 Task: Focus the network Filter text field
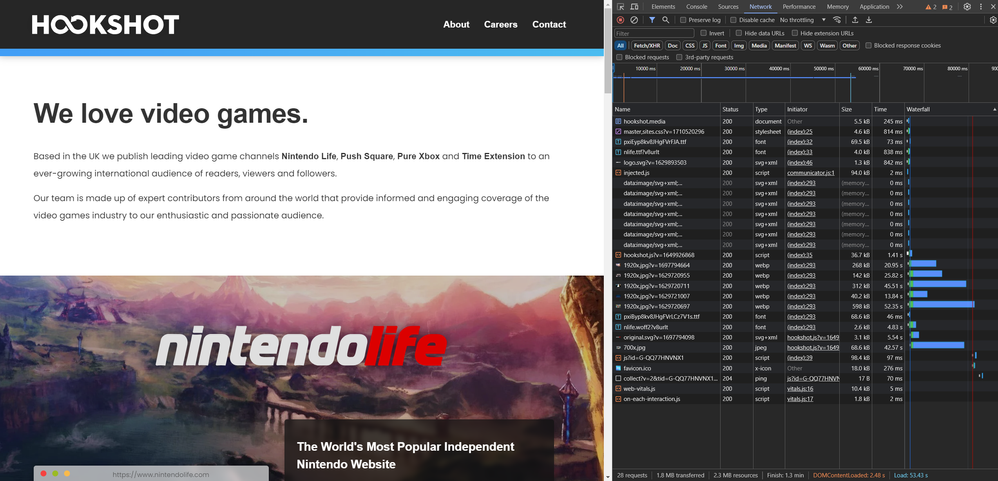pos(654,33)
